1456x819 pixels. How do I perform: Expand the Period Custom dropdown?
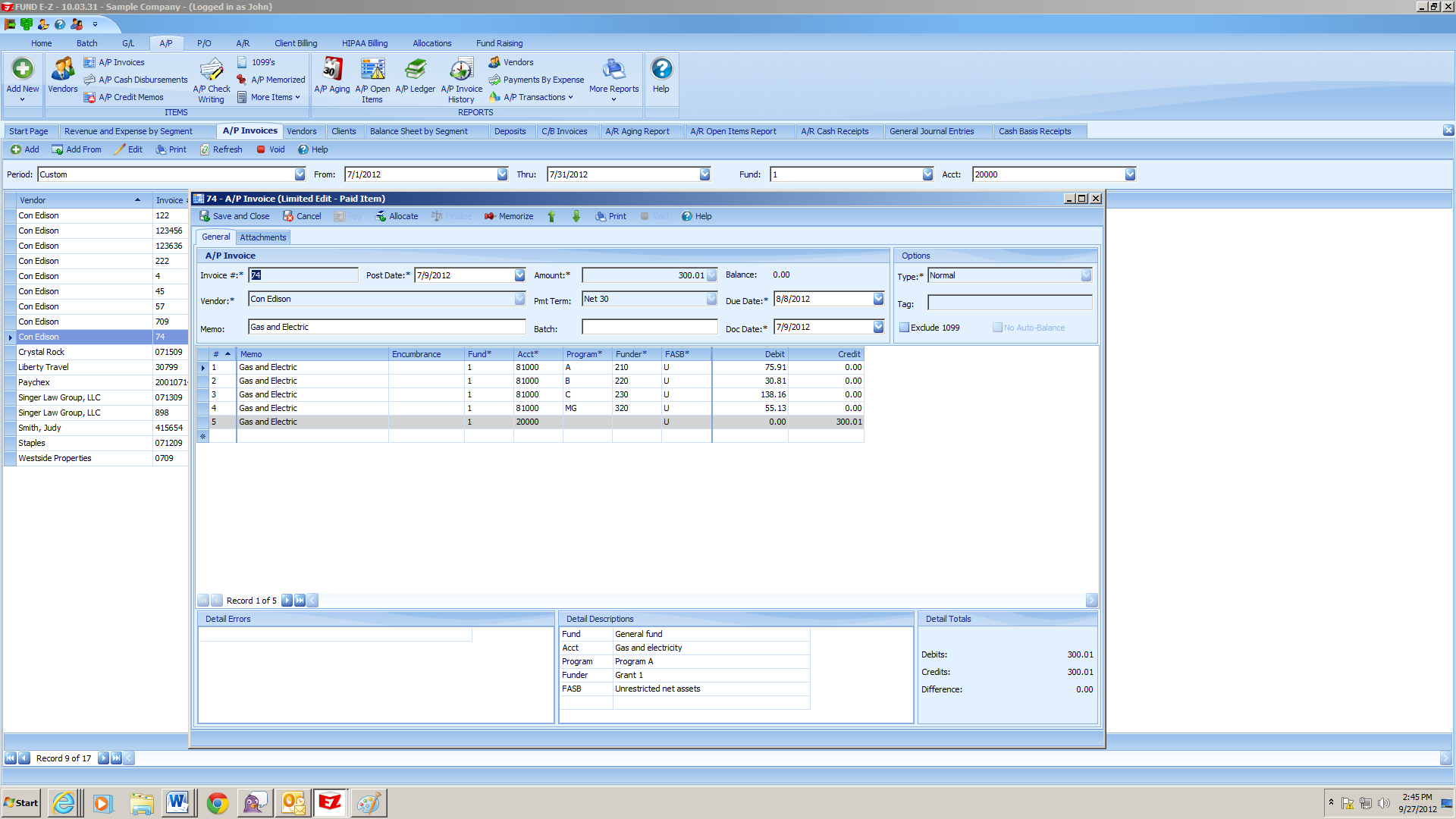coord(300,174)
